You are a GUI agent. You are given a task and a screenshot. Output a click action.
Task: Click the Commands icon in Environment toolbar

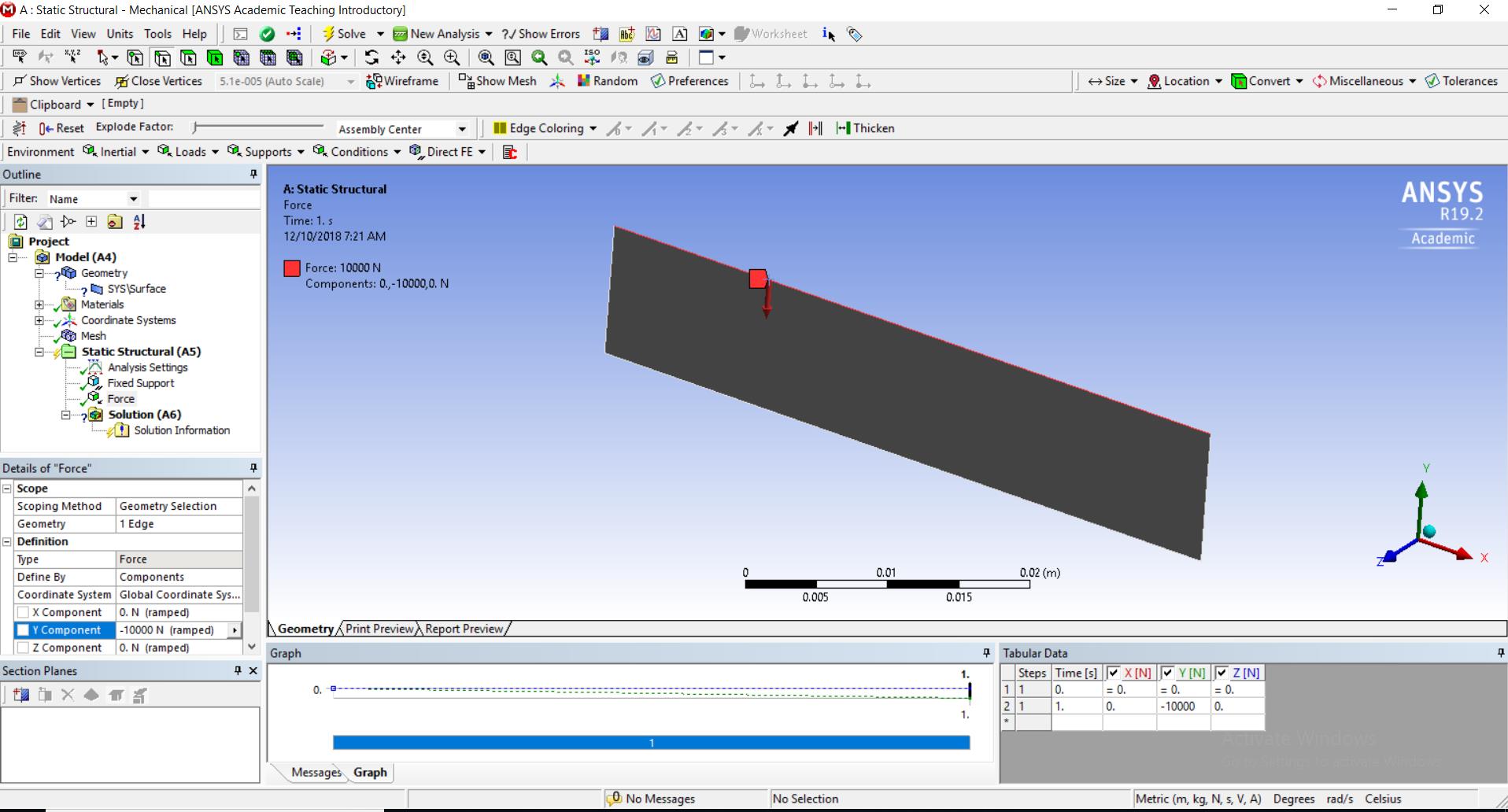click(x=510, y=152)
